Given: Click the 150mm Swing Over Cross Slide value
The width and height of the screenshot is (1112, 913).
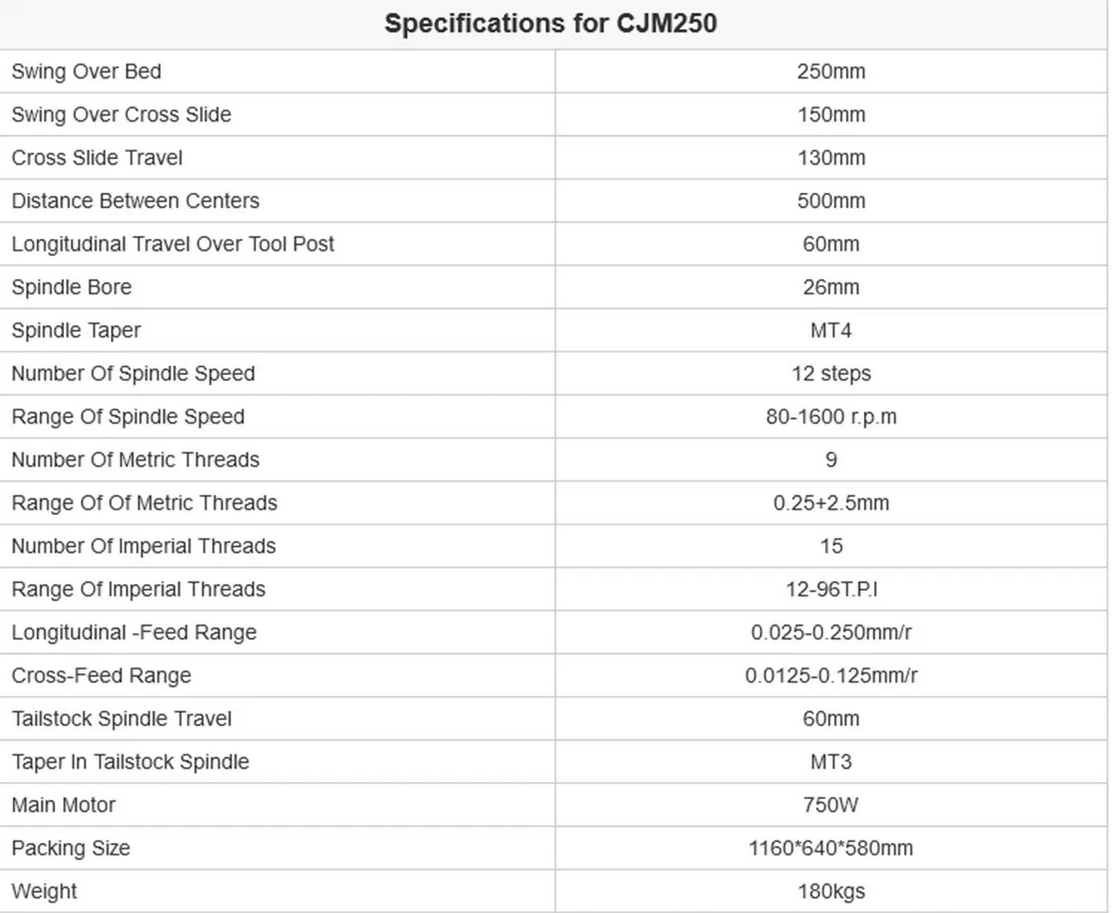Looking at the screenshot, I should 831,115.
